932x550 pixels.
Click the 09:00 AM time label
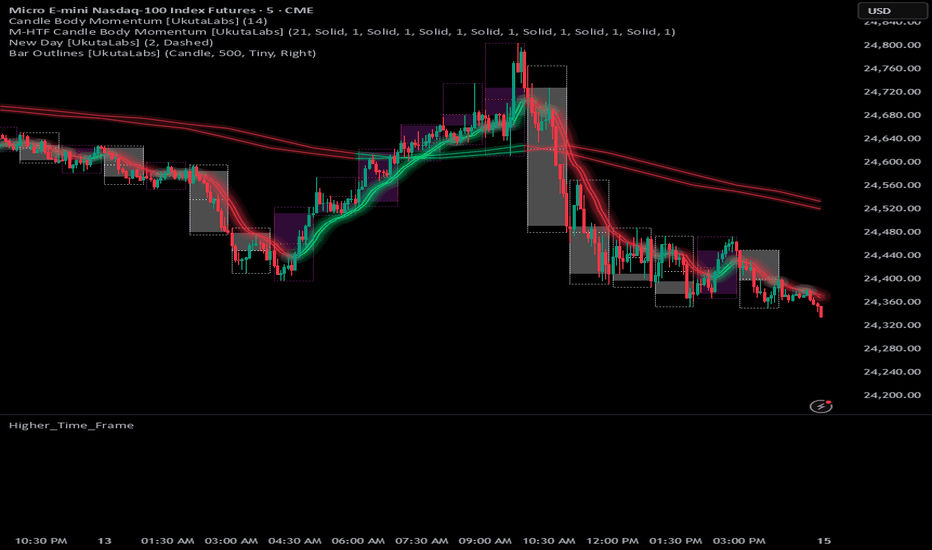point(485,540)
